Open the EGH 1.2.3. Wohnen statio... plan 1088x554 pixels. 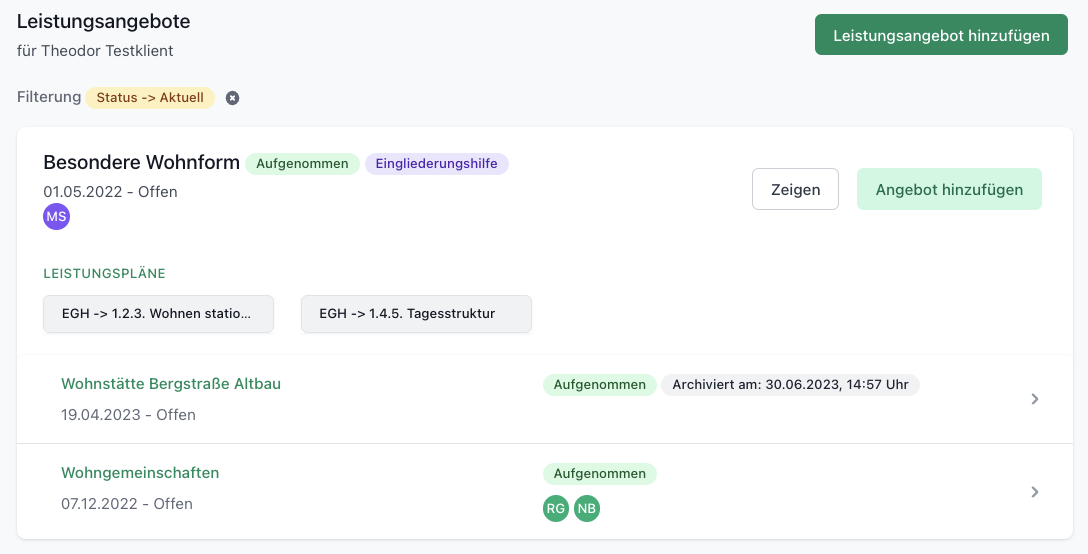(158, 314)
